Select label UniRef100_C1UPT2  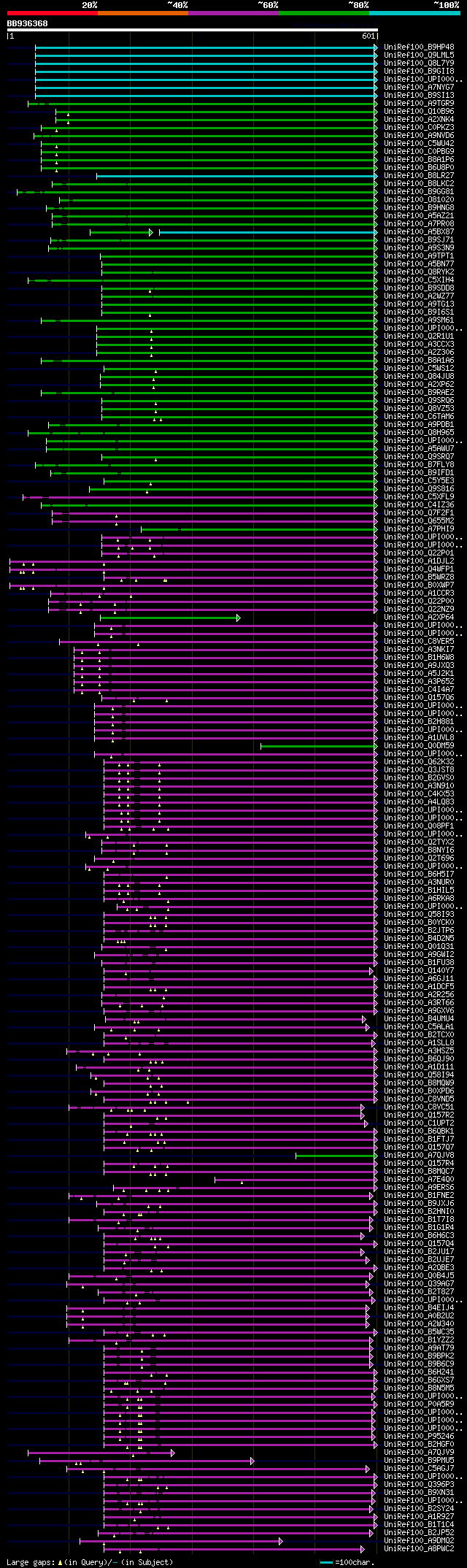point(419,1123)
